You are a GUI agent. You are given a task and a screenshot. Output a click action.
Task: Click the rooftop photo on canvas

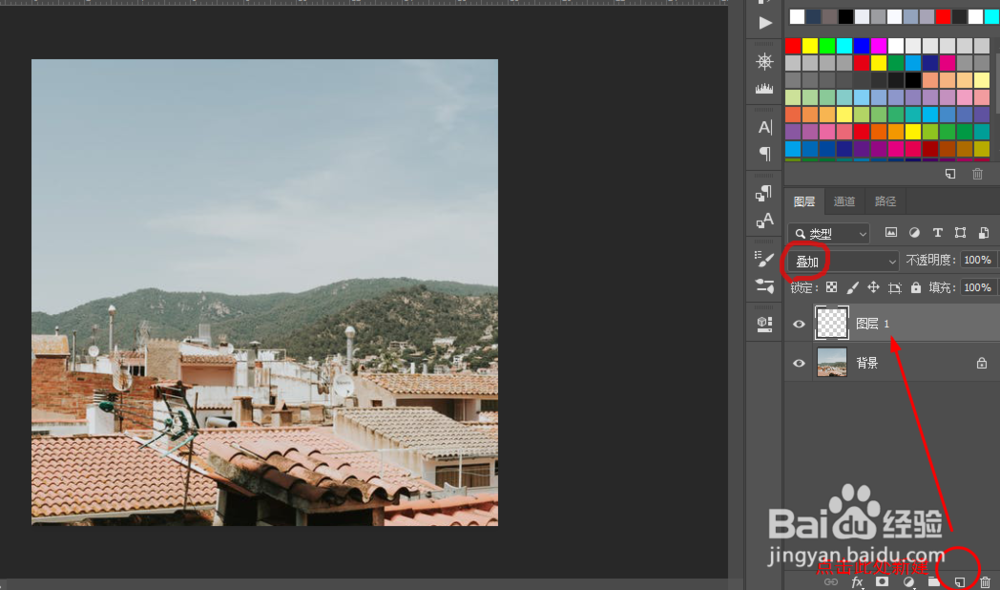tap(265, 292)
